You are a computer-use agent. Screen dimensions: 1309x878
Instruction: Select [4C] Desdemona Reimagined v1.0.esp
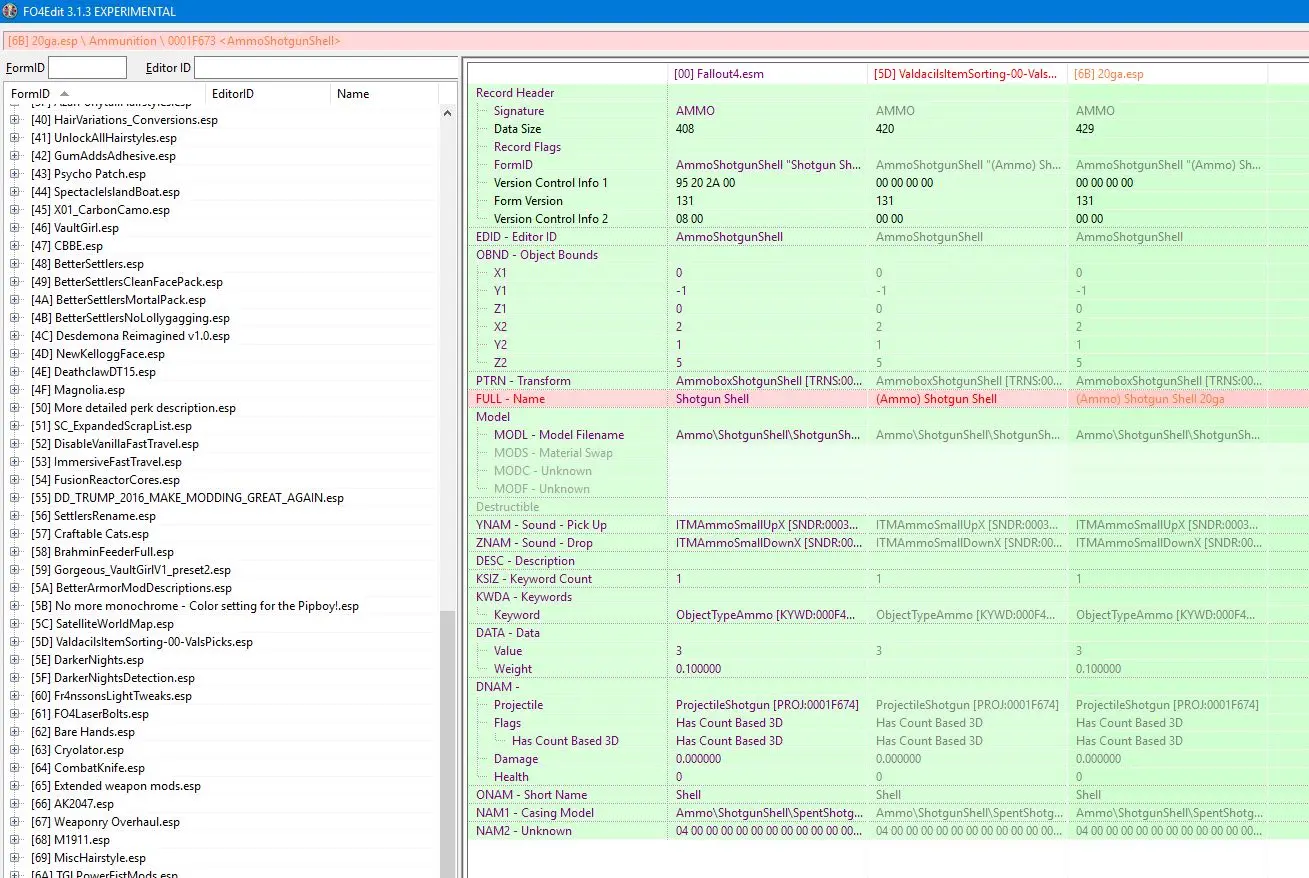point(130,336)
